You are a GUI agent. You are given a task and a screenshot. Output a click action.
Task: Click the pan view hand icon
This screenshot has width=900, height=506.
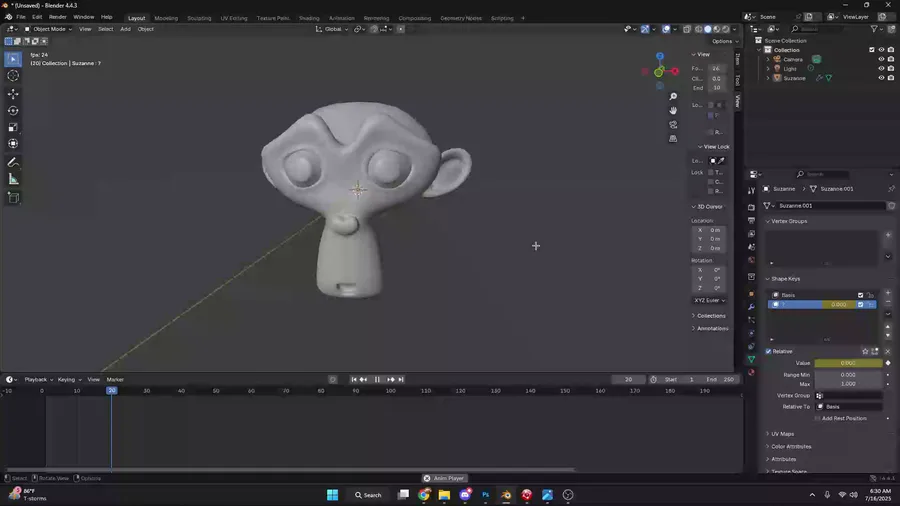(x=673, y=110)
